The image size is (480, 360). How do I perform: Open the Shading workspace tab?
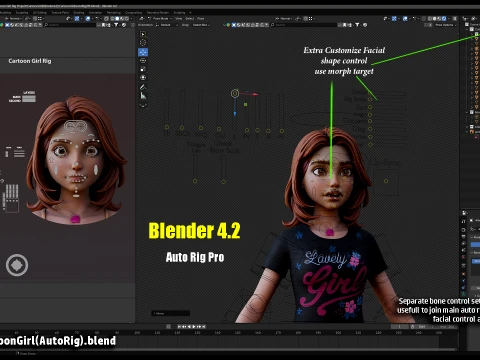[79, 13]
